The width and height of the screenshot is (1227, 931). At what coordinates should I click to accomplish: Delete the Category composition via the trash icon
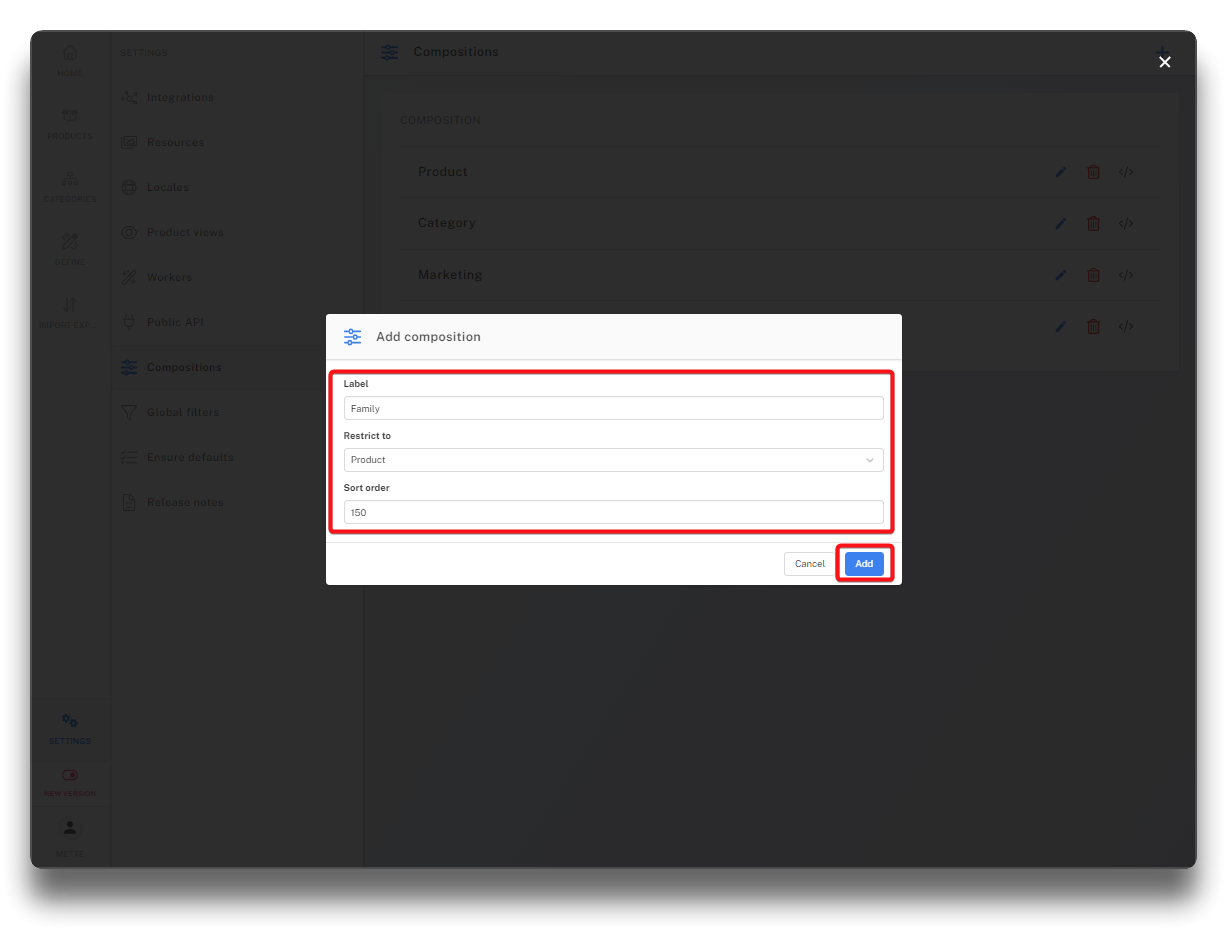tap(1093, 224)
